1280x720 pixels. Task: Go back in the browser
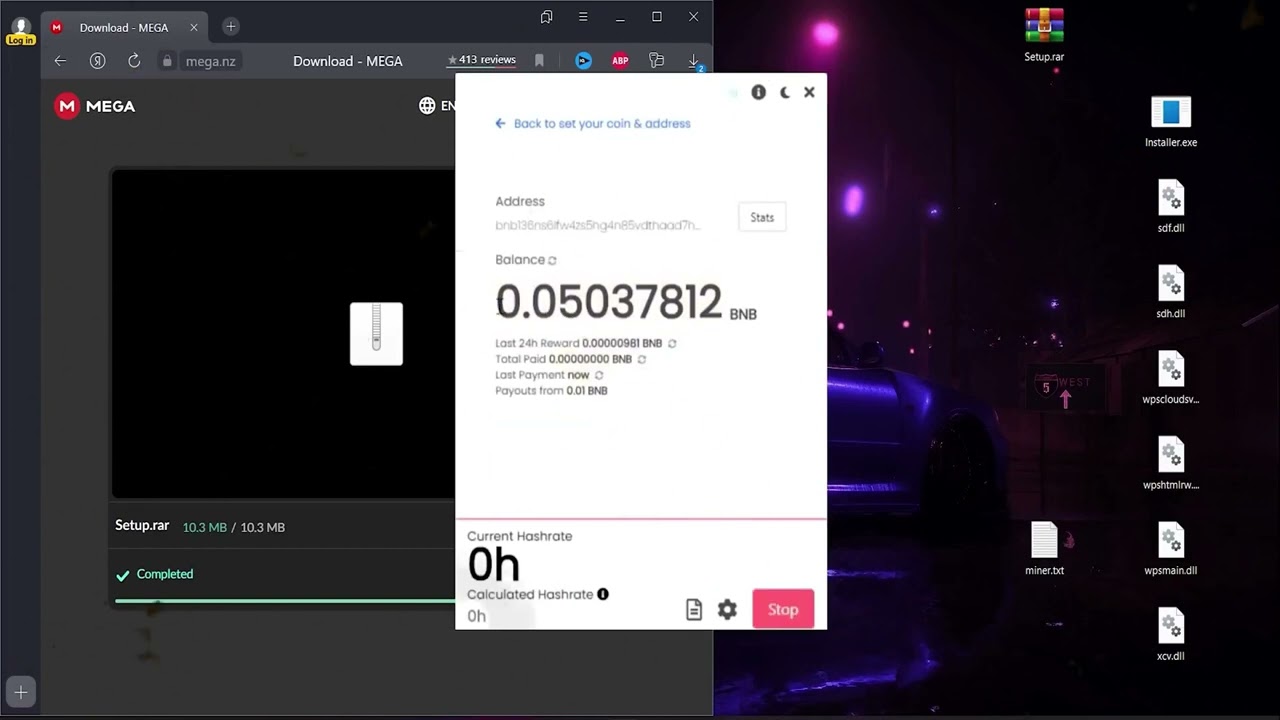click(60, 61)
